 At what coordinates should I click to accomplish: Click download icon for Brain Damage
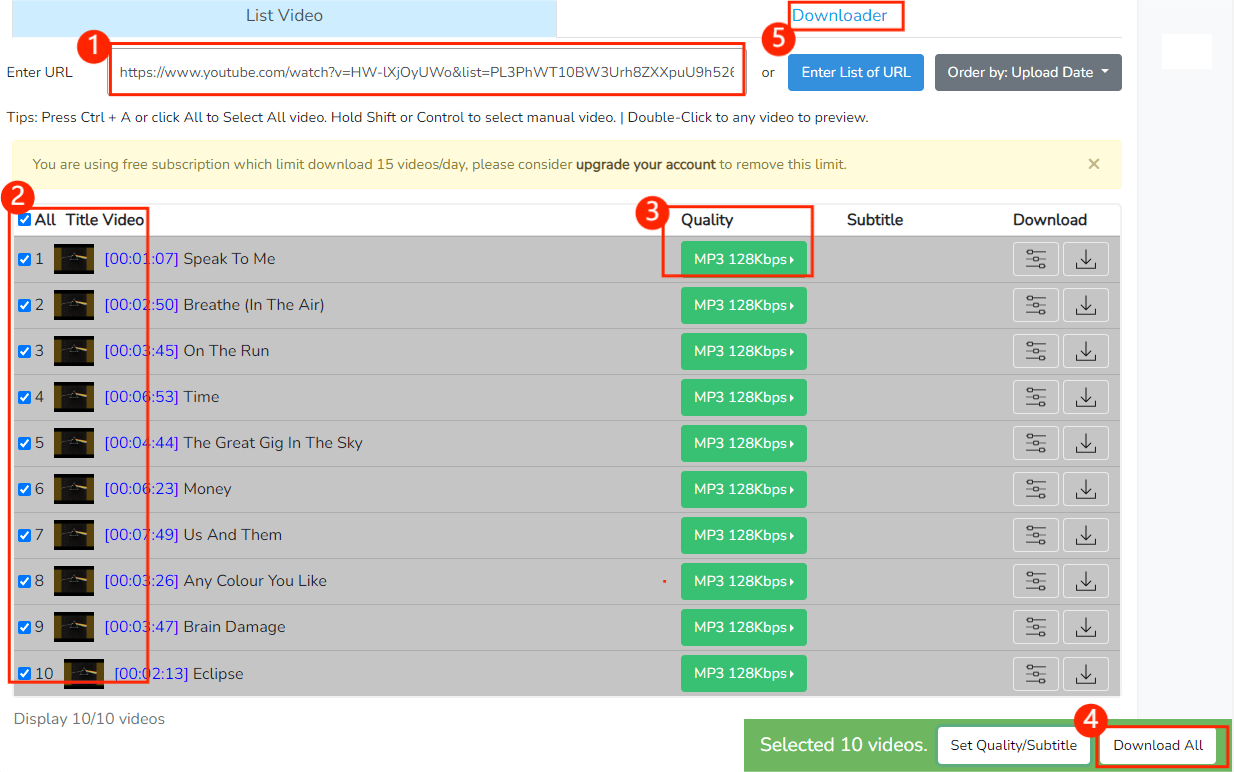pyautogui.click(x=1086, y=627)
